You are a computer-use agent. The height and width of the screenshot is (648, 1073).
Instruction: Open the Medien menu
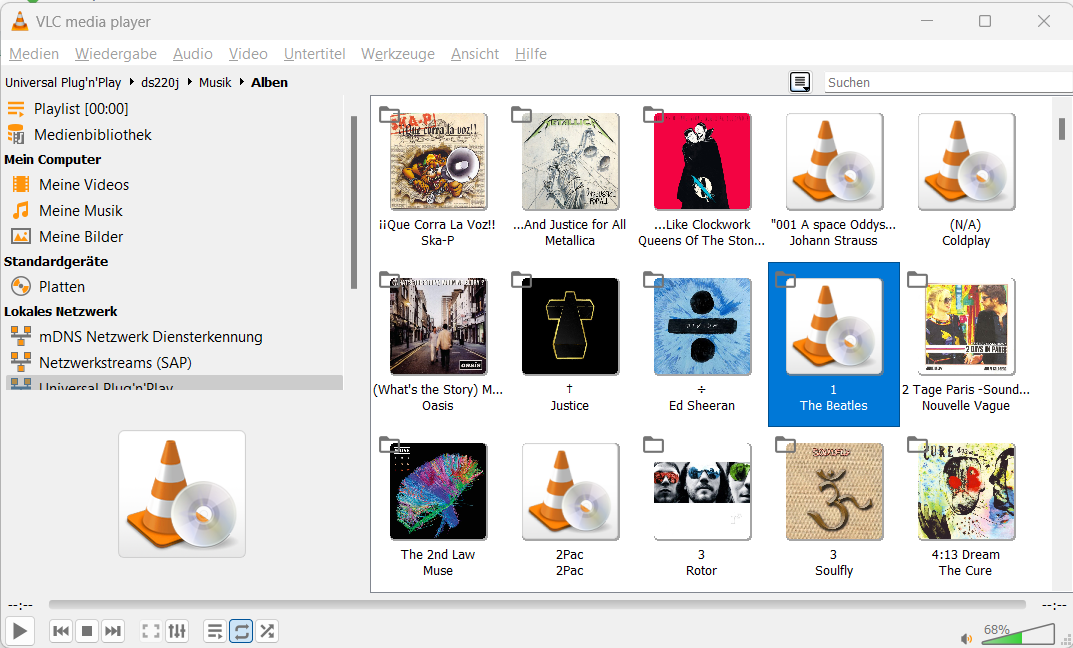[x=34, y=54]
